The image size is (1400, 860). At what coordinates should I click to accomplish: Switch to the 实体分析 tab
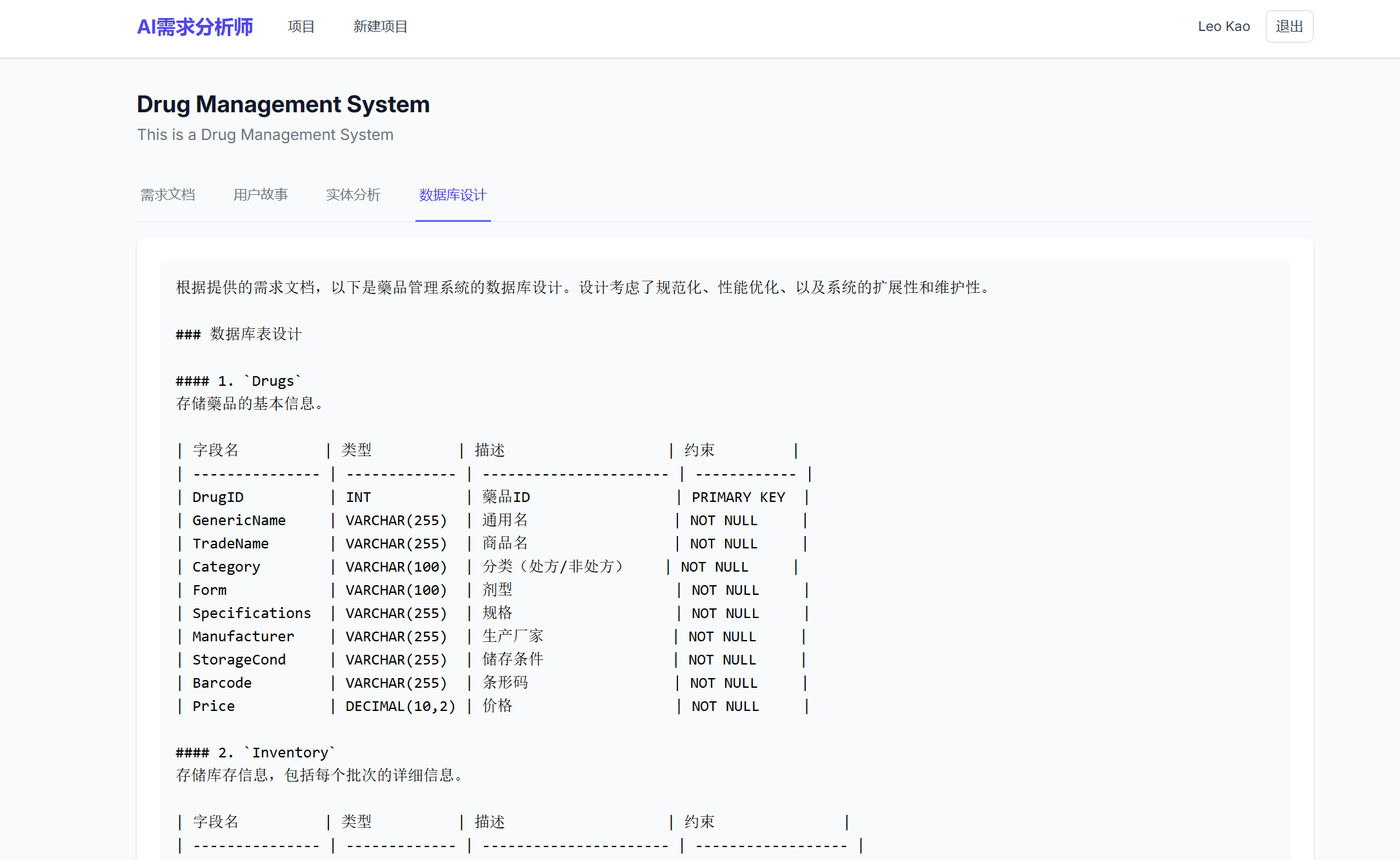tap(354, 195)
